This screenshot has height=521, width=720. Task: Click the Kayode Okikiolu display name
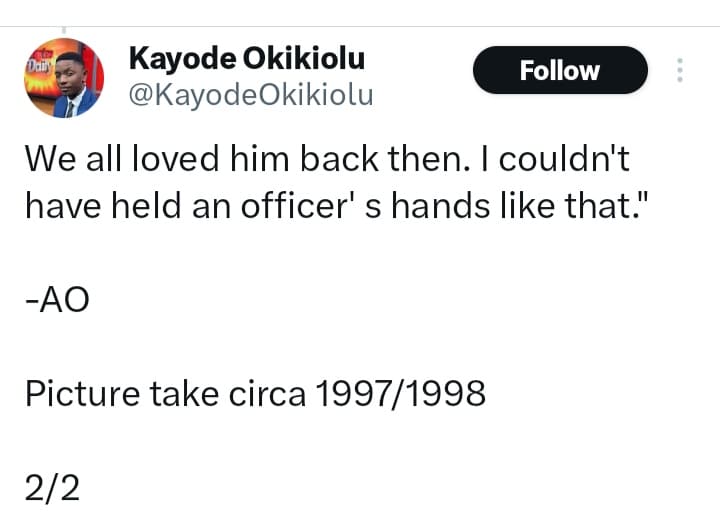pyautogui.click(x=247, y=59)
